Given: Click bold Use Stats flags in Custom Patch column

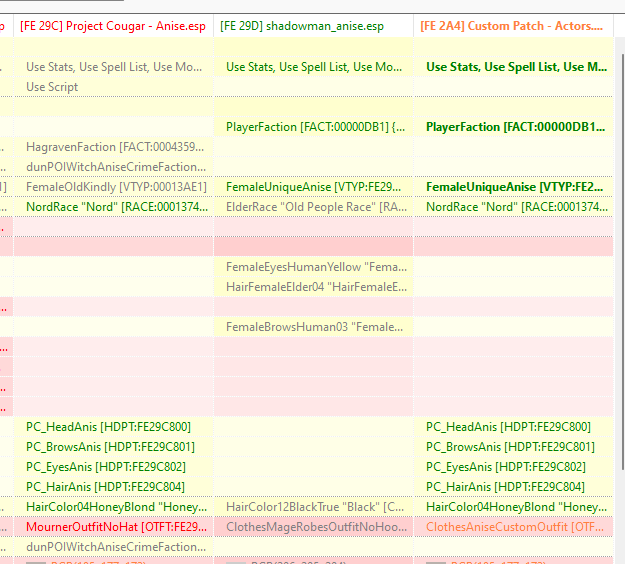Looking at the screenshot, I should 513,67.
